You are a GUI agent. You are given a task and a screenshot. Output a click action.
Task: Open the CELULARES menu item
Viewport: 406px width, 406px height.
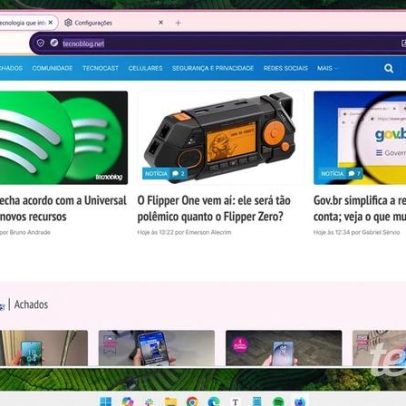click(x=145, y=68)
